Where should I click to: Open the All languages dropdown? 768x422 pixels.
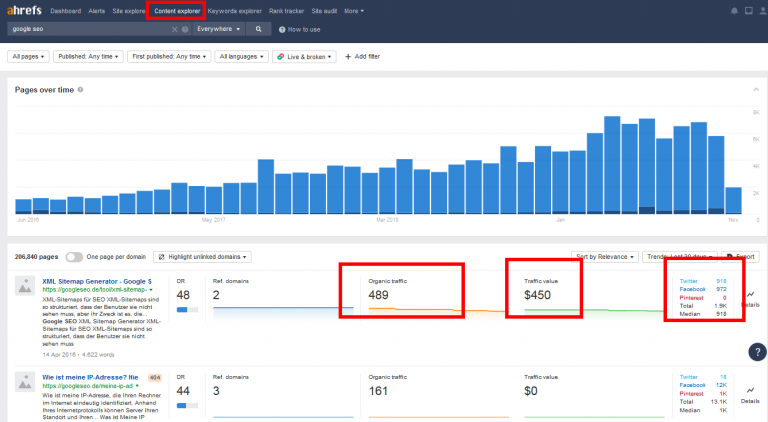(241, 57)
